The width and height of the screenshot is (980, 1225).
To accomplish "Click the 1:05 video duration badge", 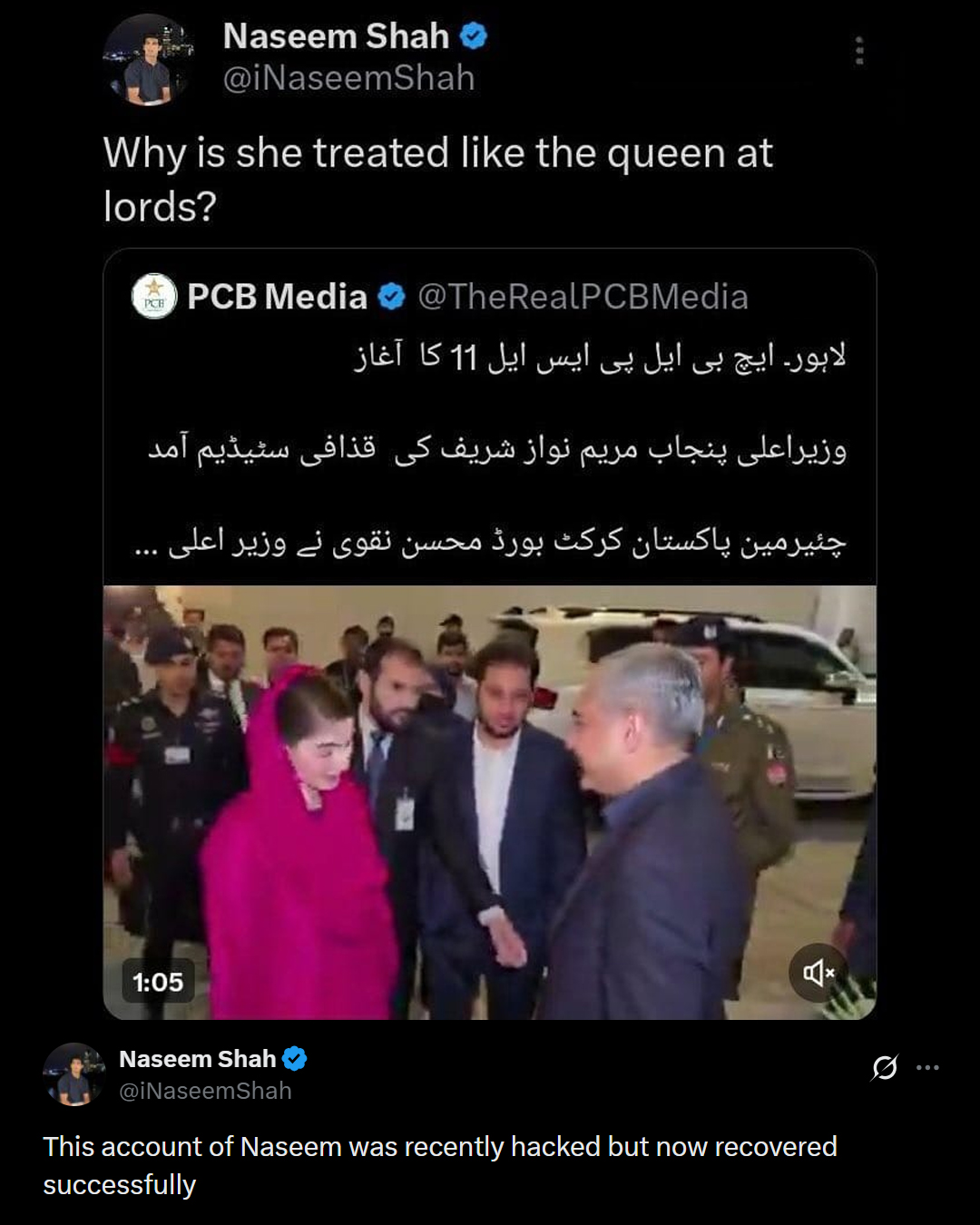I will tap(158, 982).
